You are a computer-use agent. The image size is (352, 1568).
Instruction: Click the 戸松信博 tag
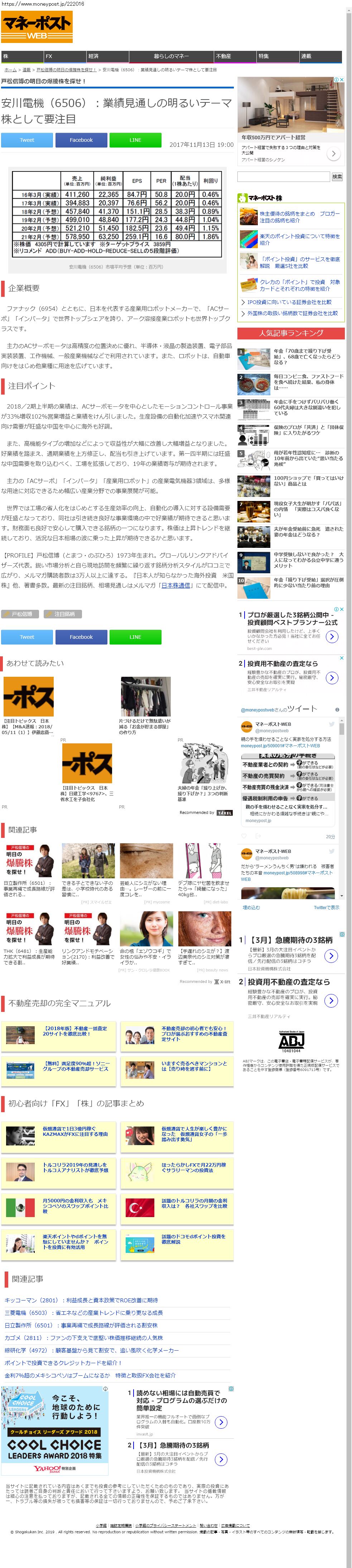tap(19, 614)
